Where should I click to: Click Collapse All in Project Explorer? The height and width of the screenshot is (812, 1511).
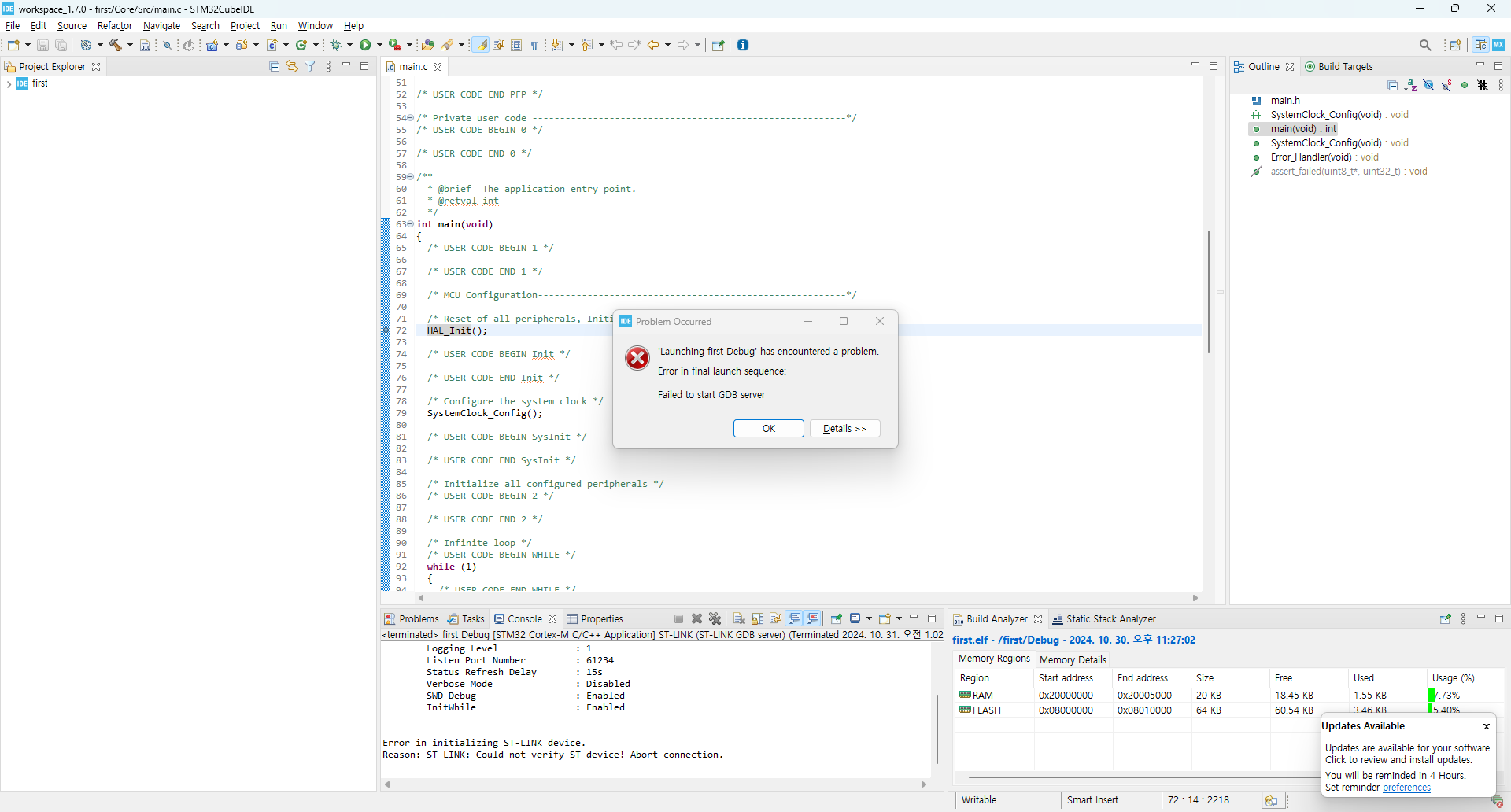point(274,67)
